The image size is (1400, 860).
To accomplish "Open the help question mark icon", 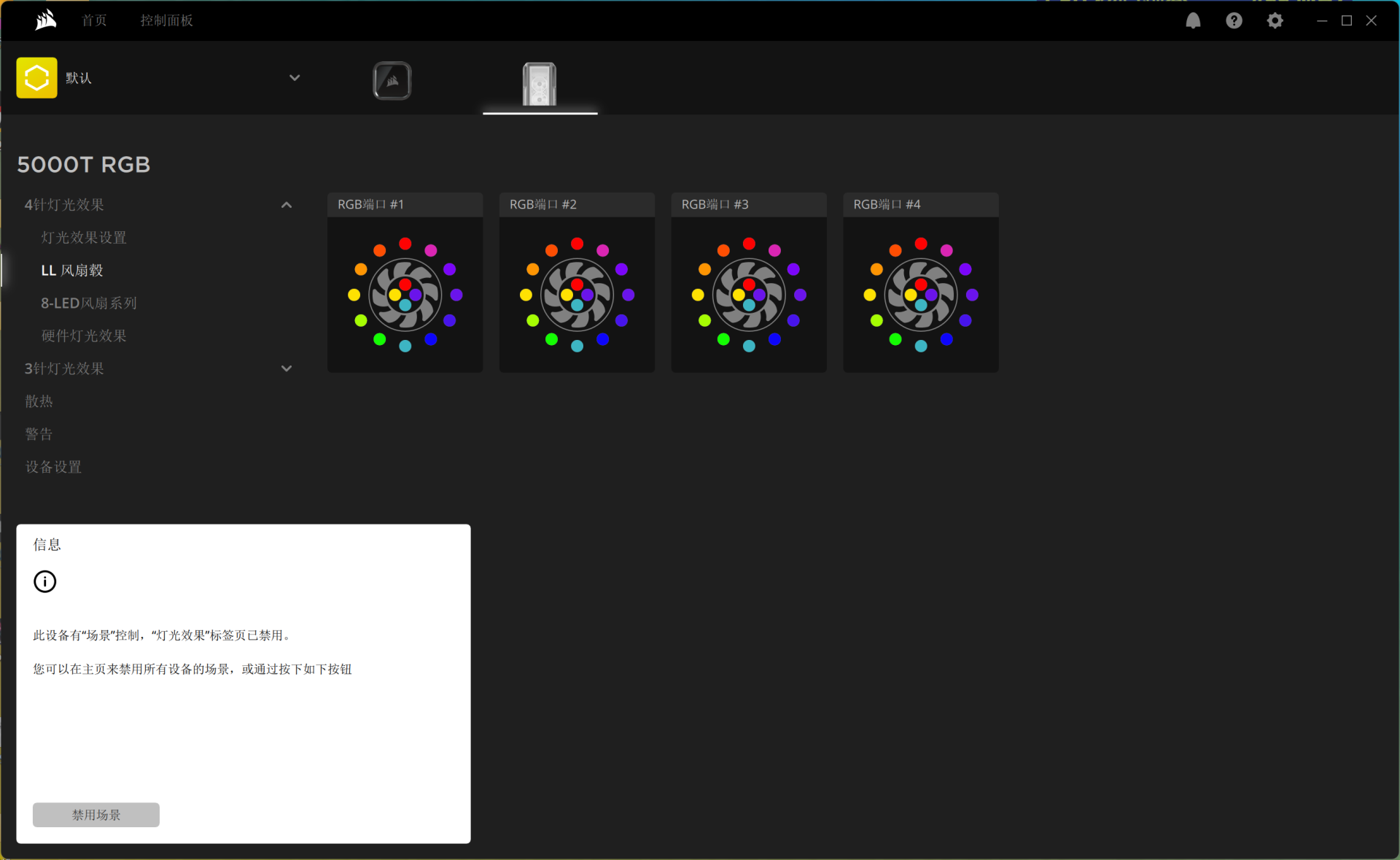I will click(x=1234, y=20).
